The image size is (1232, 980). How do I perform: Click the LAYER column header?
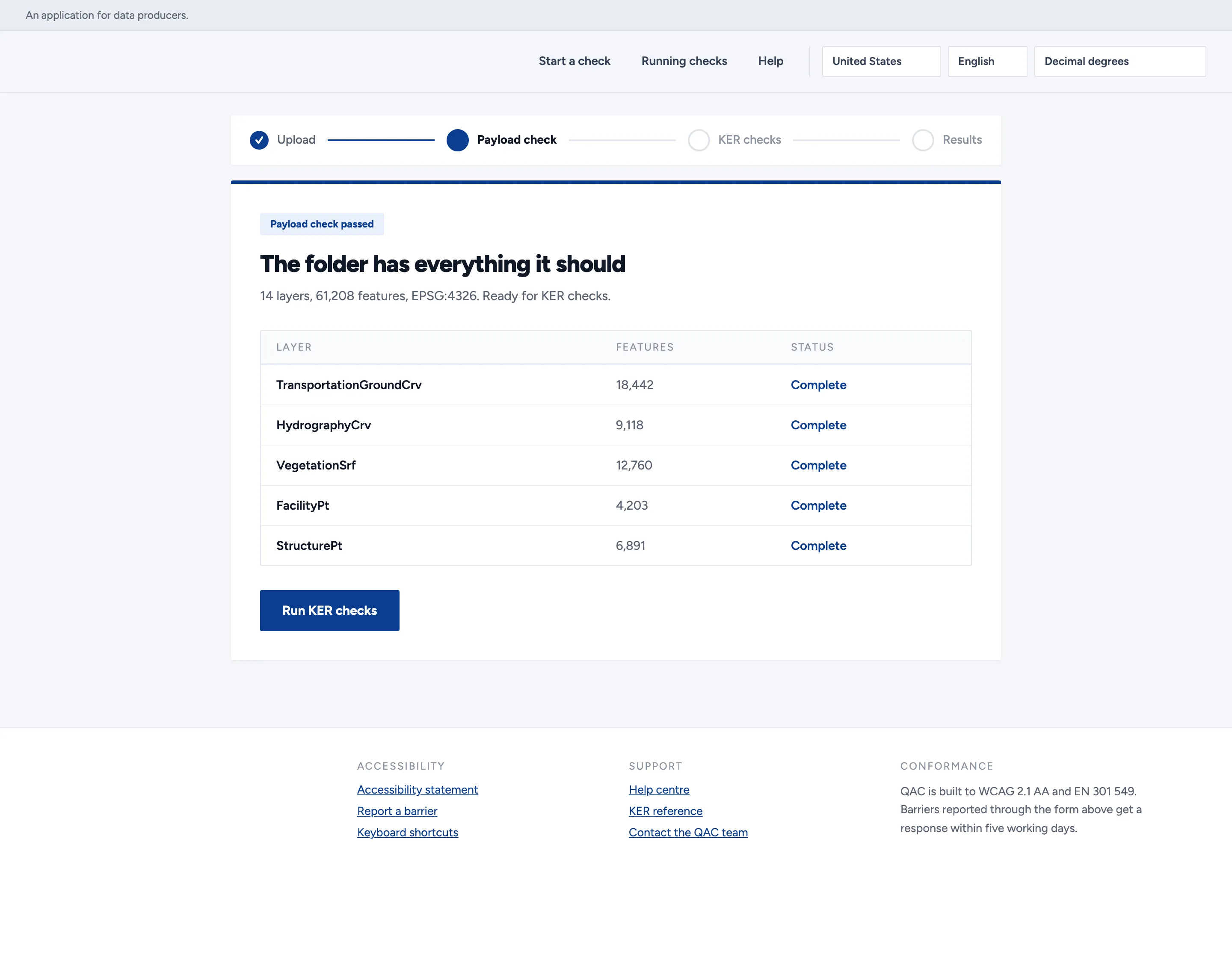pos(294,347)
